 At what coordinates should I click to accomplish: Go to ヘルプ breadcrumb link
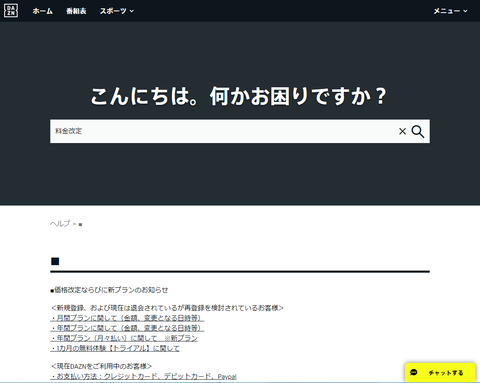pyautogui.click(x=60, y=223)
